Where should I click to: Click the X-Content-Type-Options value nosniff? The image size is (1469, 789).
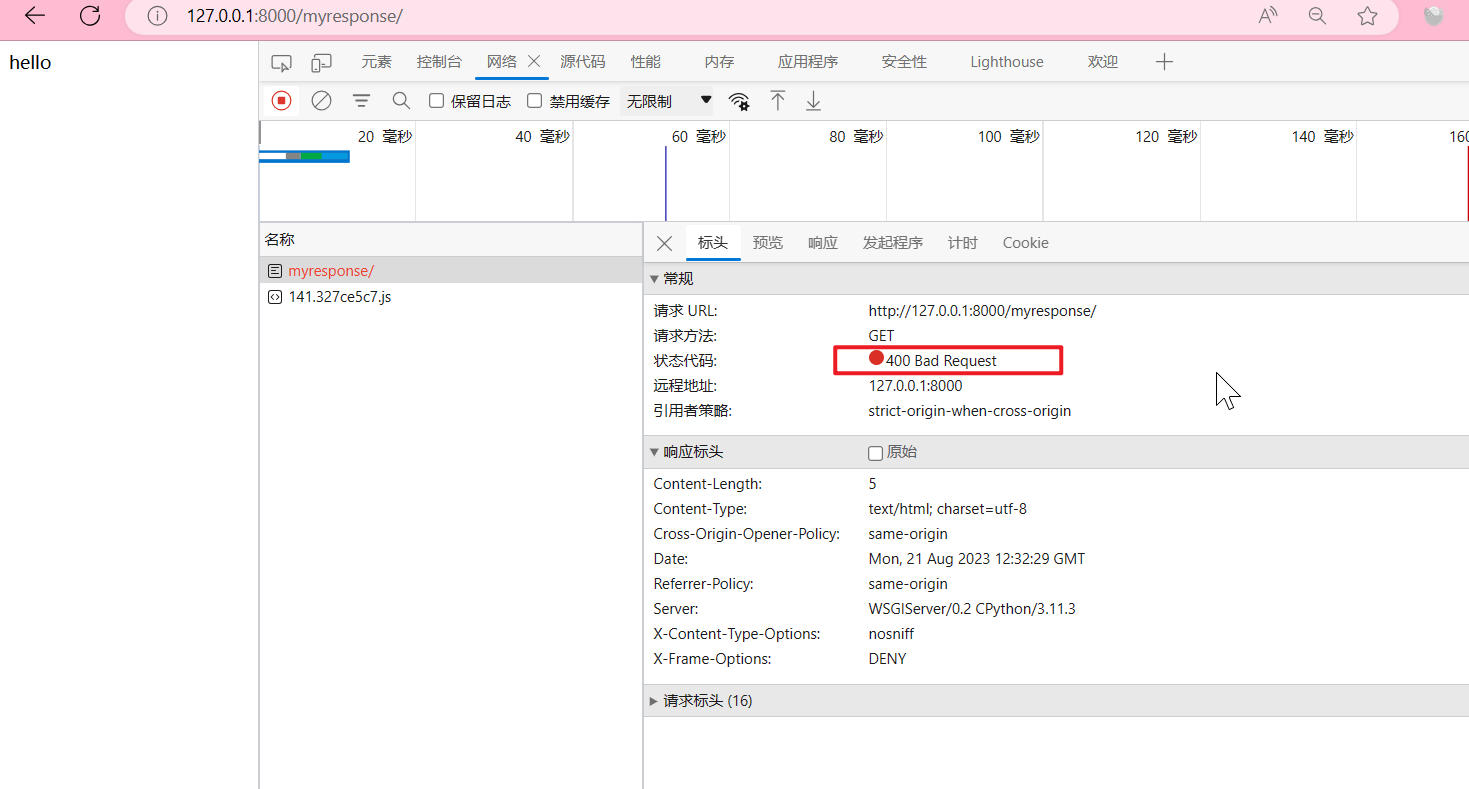tap(891, 634)
